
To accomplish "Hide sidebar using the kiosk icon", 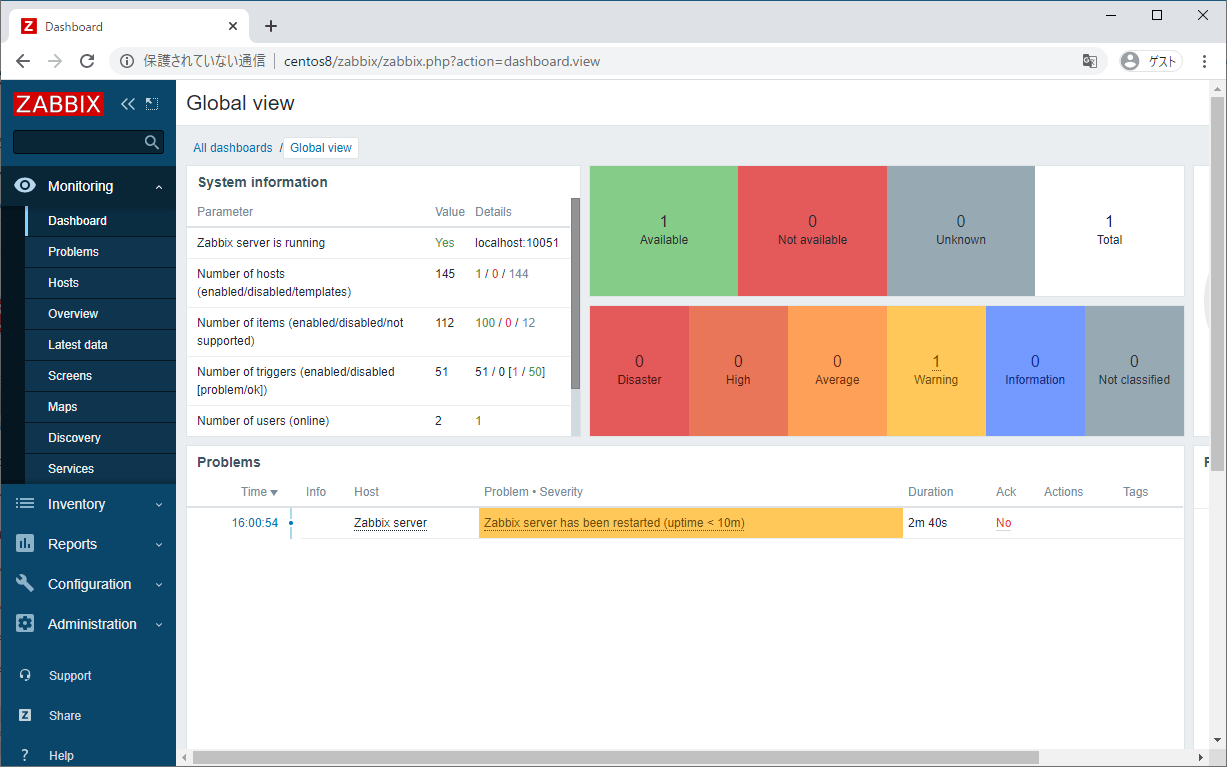I will (x=152, y=104).
